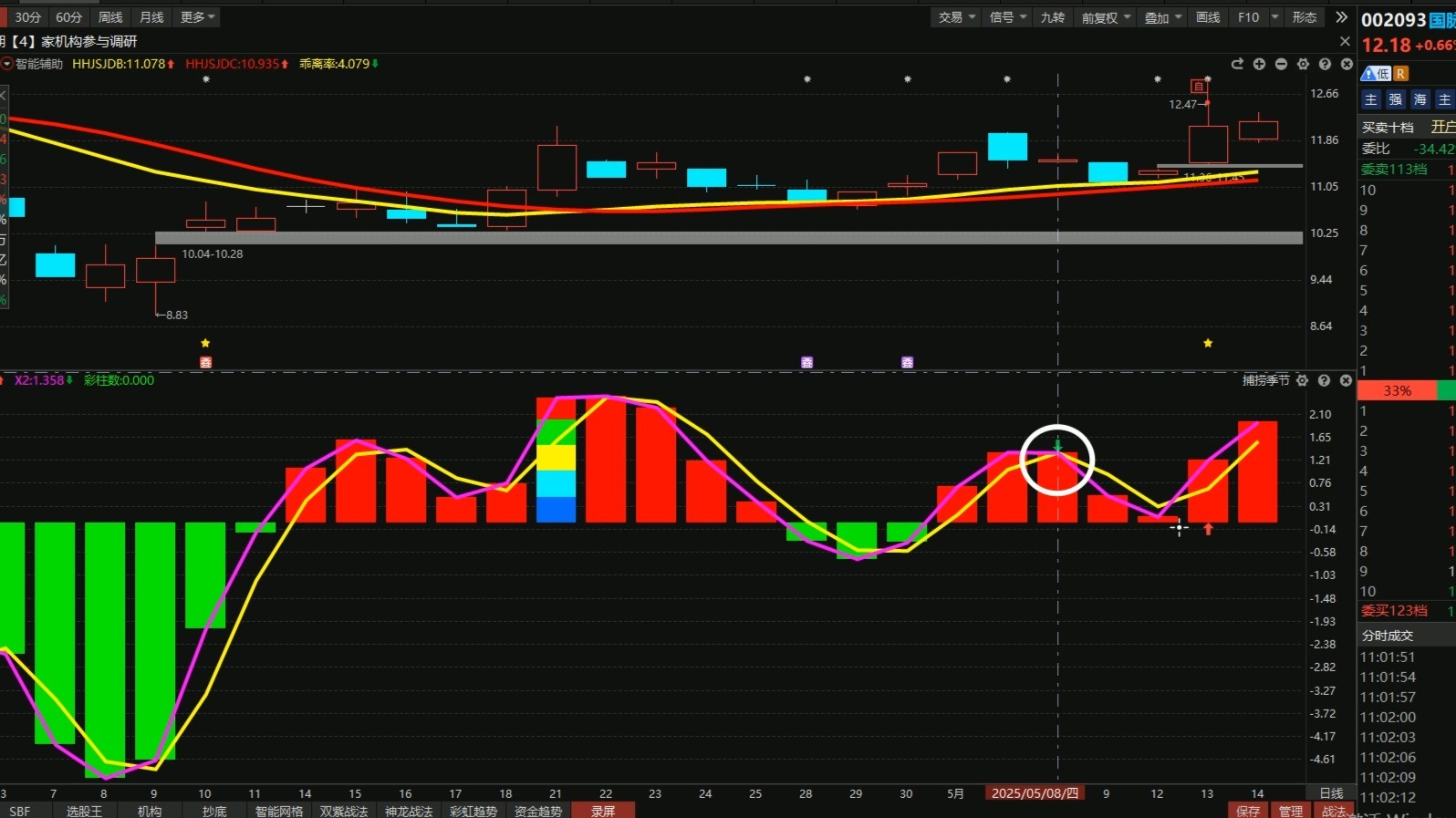Open the 交易 dropdown menu
The width and height of the screenshot is (1456, 818).
[957, 17]
